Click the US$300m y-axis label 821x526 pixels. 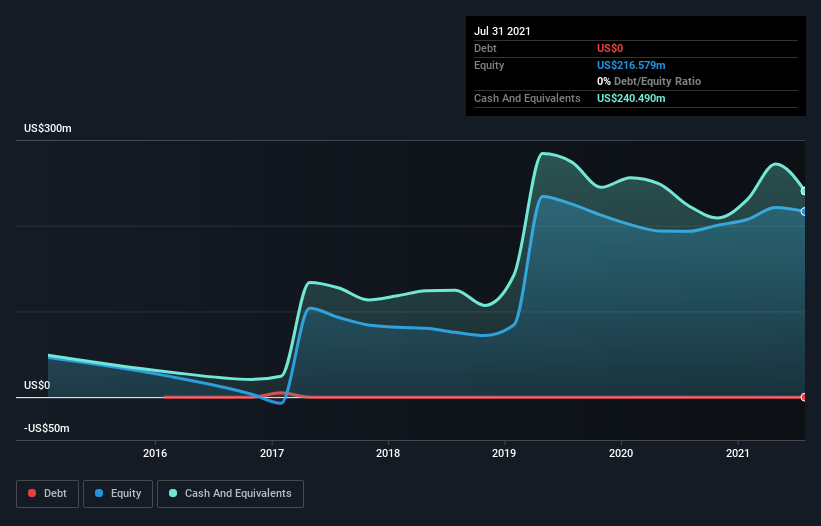point(48,128)
